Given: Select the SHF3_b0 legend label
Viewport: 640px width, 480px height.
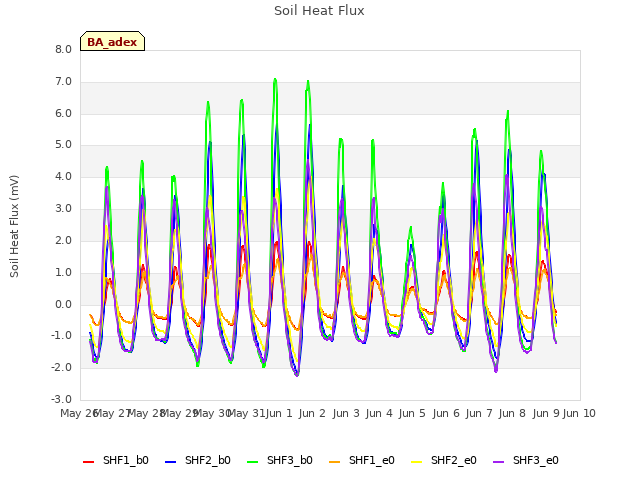Looking at the screenshot, I should (290, 460).
